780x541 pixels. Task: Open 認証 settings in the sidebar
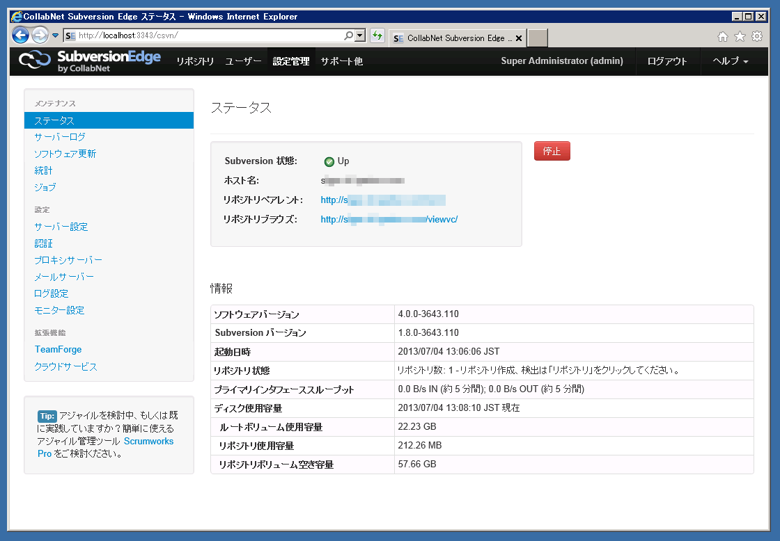43,244
